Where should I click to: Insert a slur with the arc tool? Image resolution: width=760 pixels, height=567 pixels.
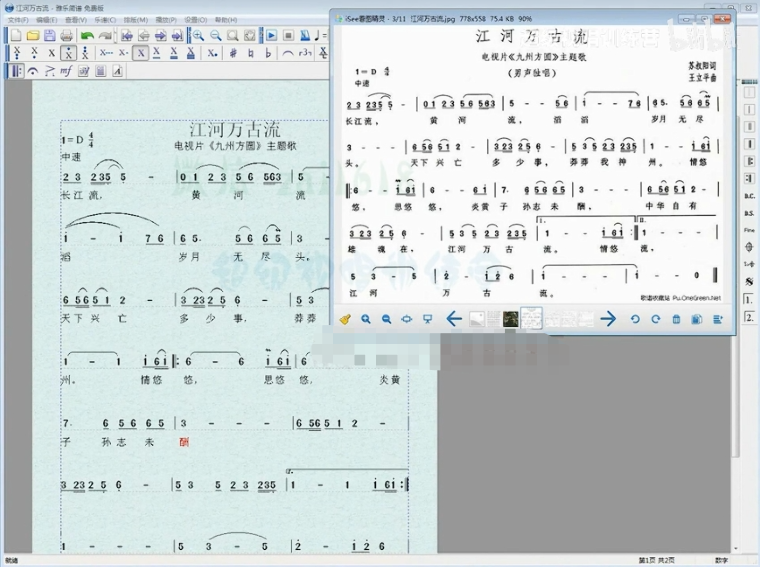289,53
